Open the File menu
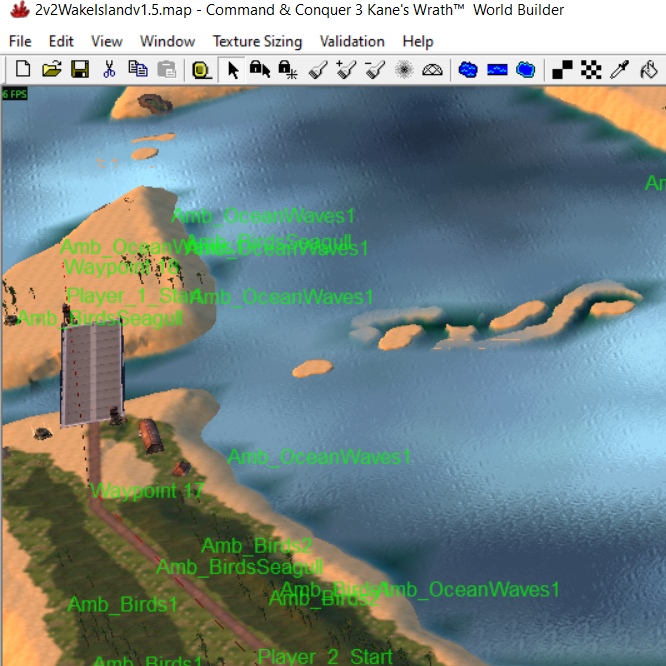 [x=20, y=41]
